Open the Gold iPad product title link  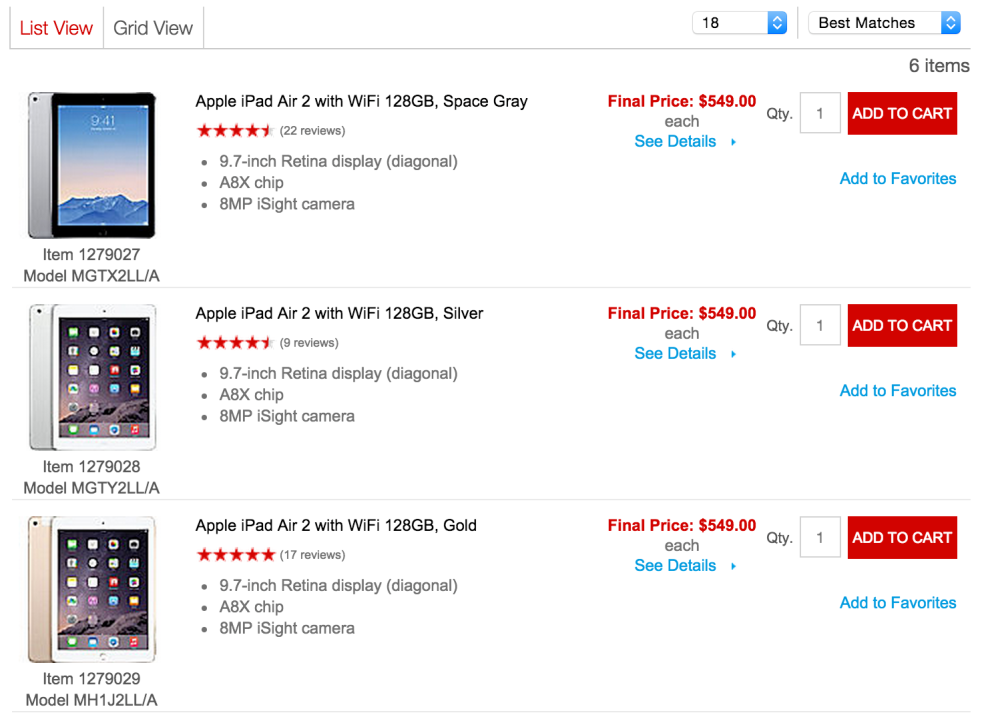tap(336, 525)
